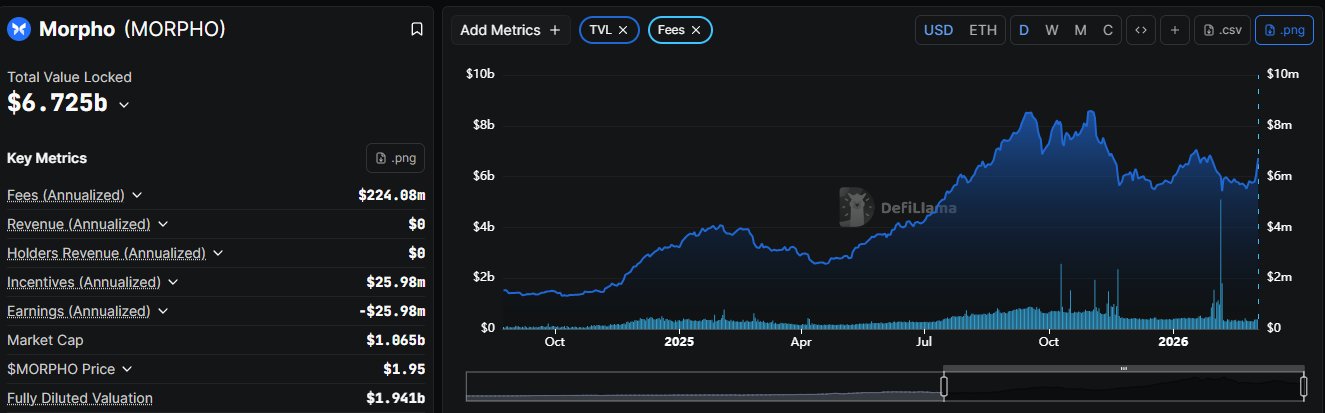Choose the cumulative (C) interval tab
This screenshot has width=1325, height=413.
[1107, 30]
